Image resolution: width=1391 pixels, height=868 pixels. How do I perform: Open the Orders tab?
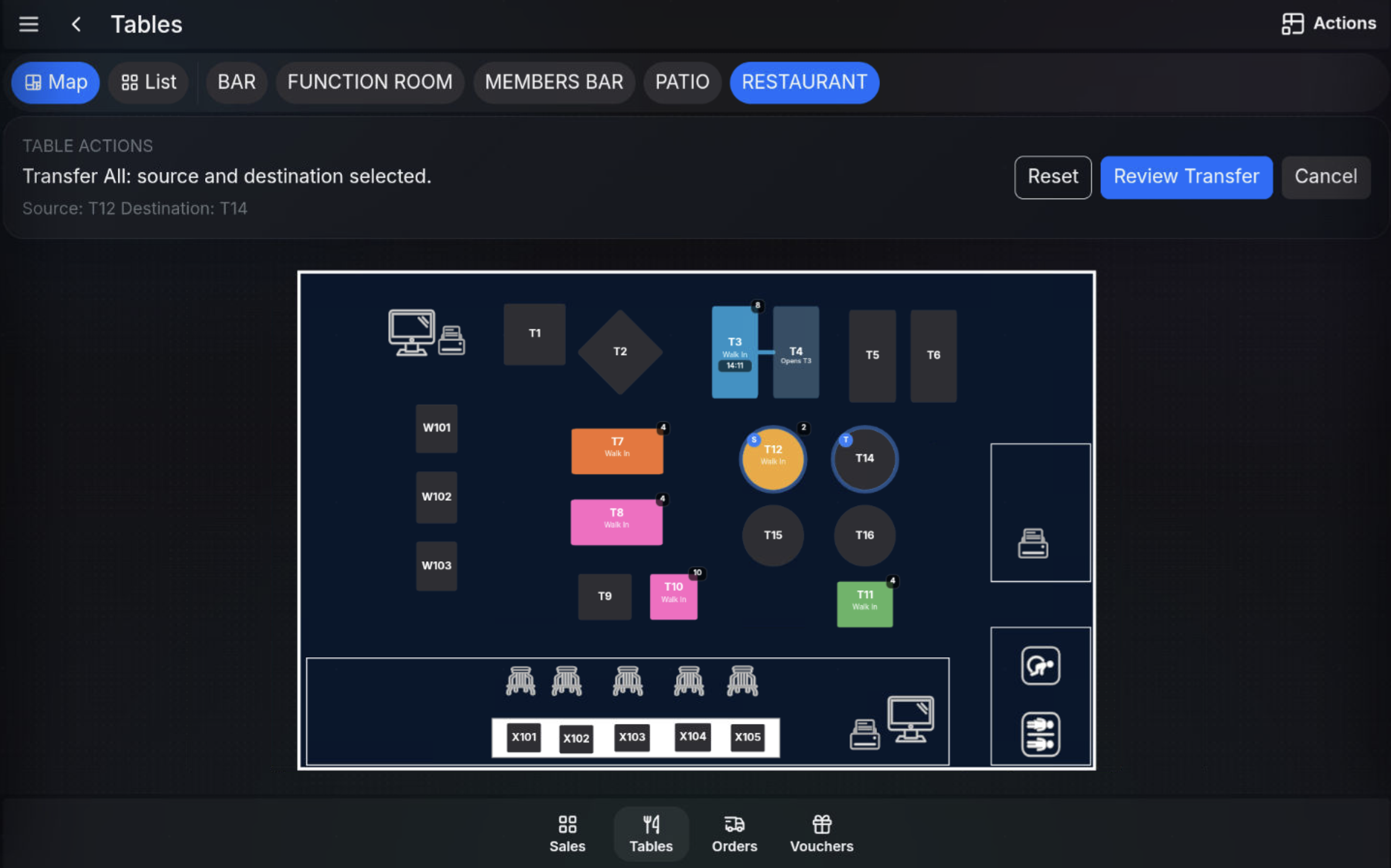tap(734, 834)
